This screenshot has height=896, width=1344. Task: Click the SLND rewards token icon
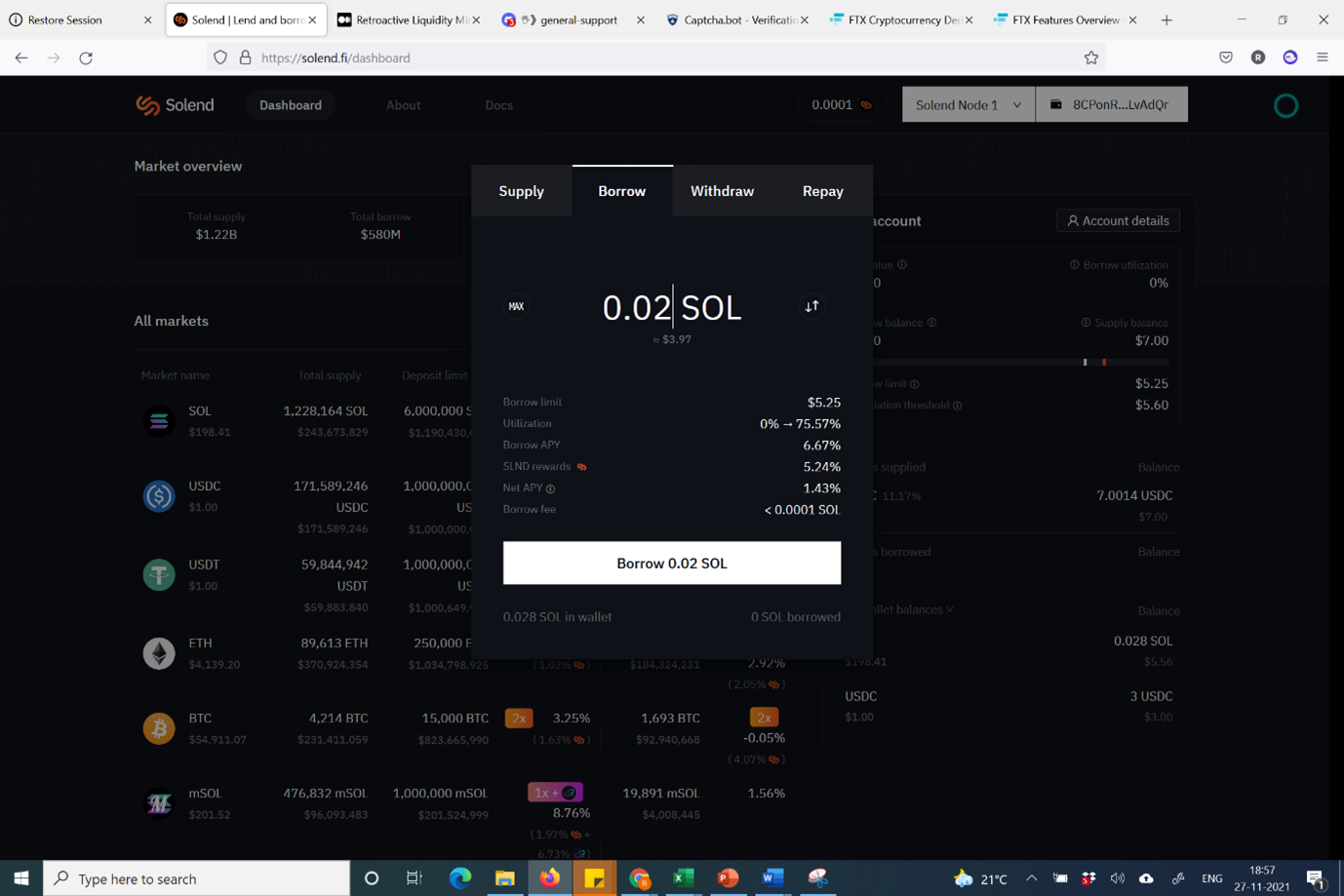pos(582,467)
